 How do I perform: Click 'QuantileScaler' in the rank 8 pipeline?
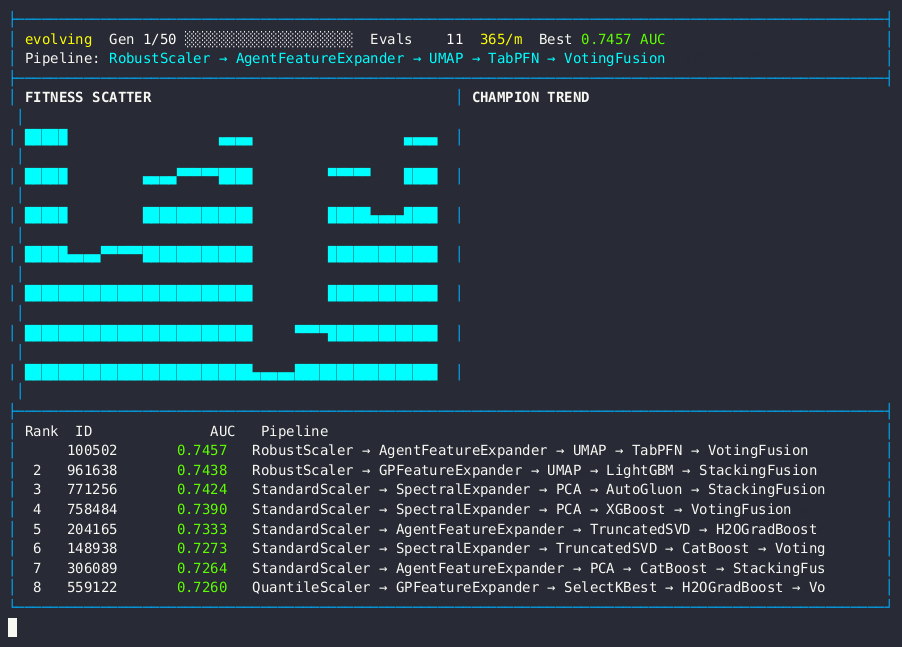pos(311,588)
